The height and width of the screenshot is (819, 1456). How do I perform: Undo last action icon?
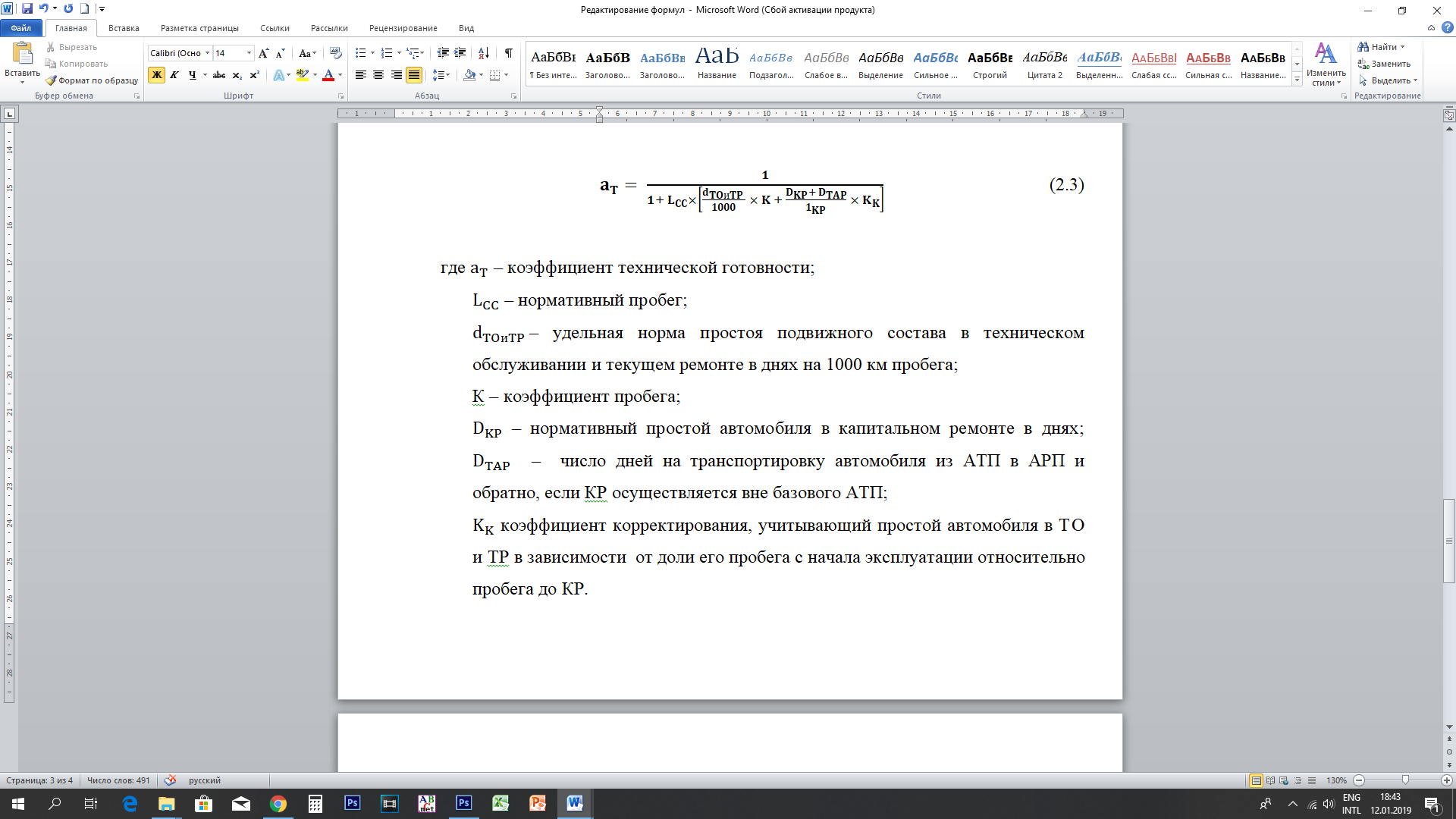click(44, 9)
